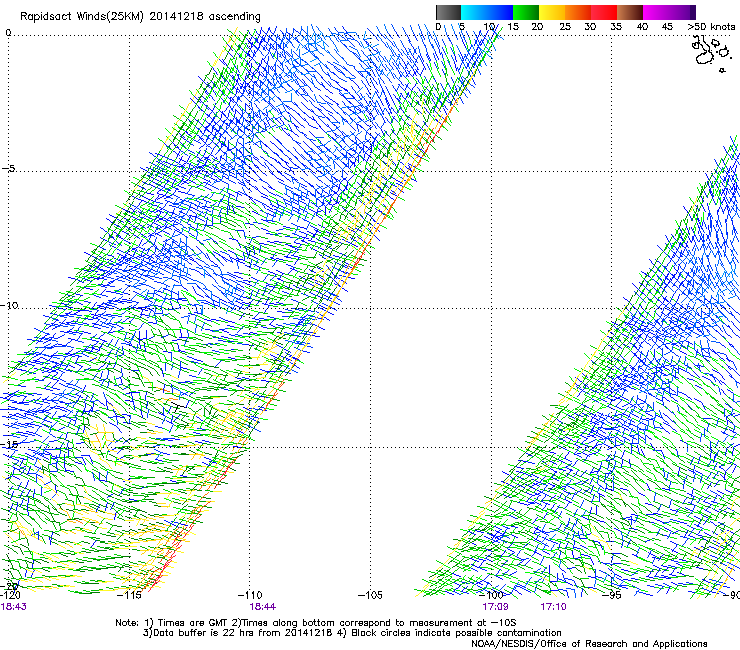Click the '-5' latitude axis label
This screenshot has height=650, width=740.
pyautogui.click(x=9, y=168)
